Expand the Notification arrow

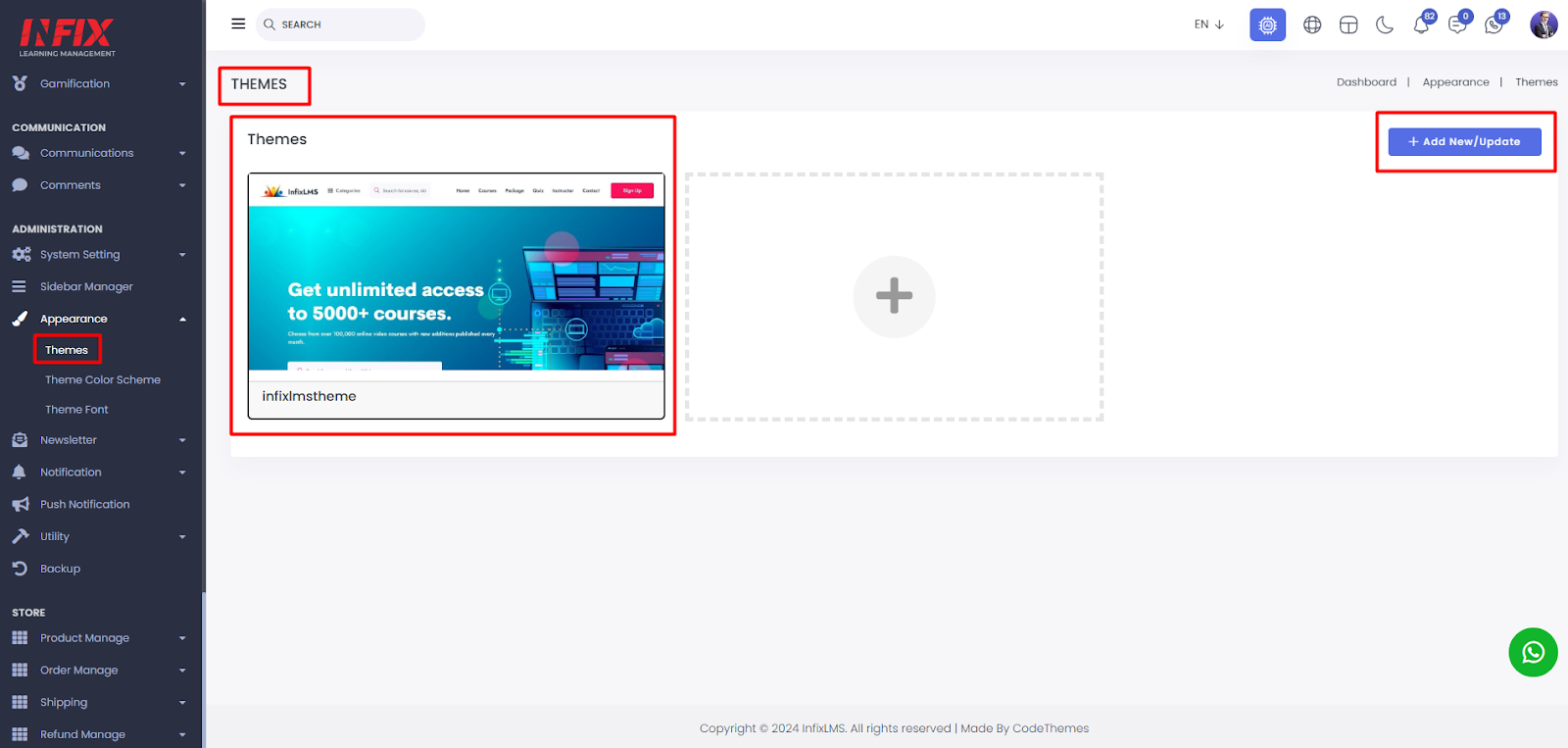click(x=182, y=473)
